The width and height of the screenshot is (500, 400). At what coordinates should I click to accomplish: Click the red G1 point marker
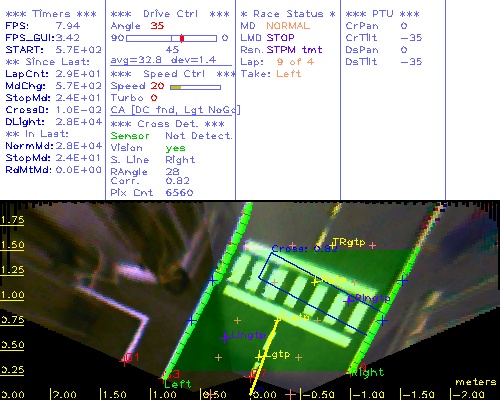click(x=125, y=361)
